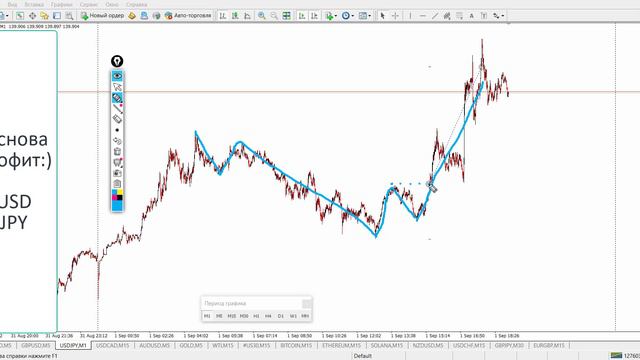
Task: Select straight line tool in floating panel
Action: coord(117,109)
